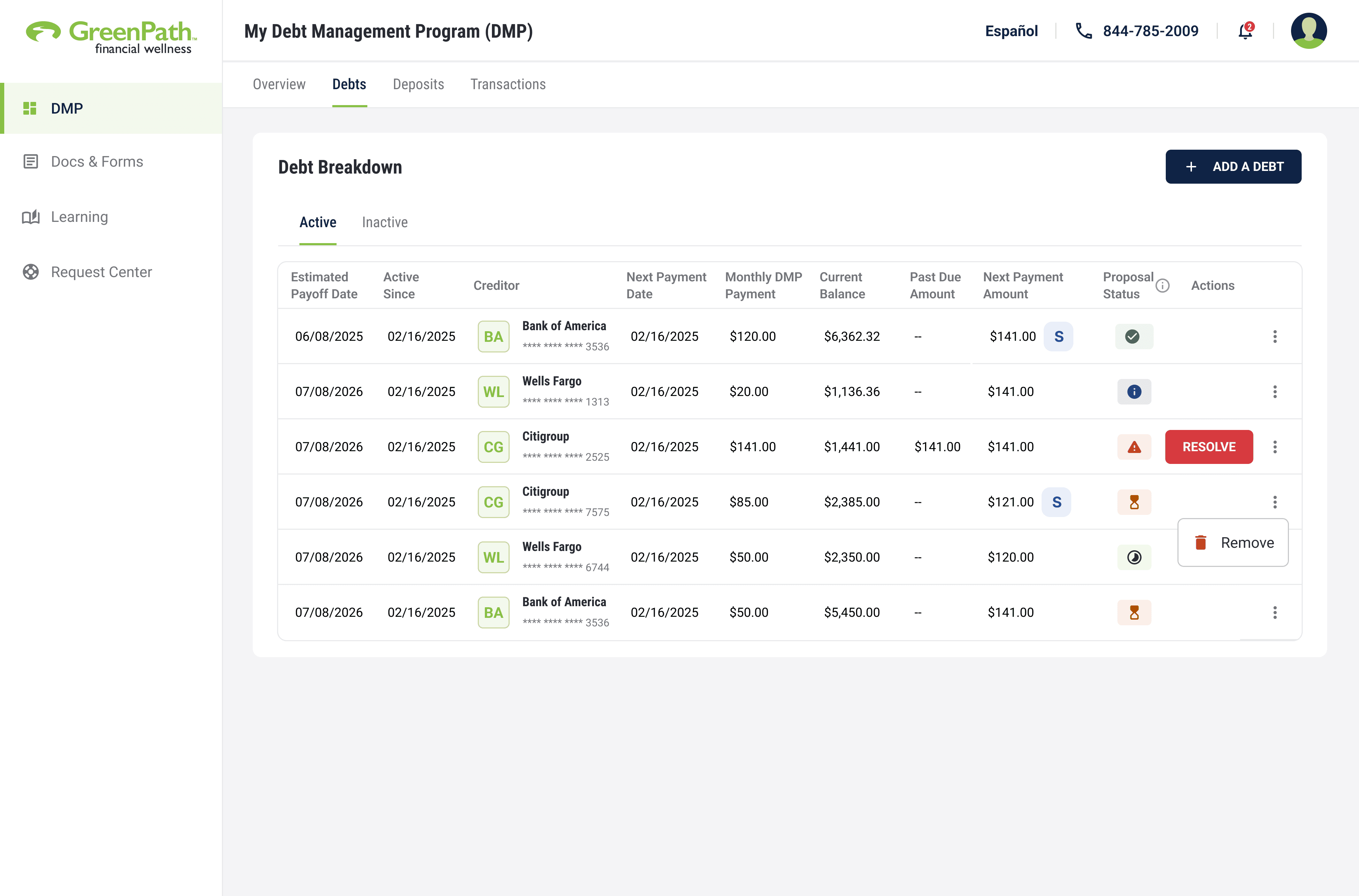Click blue info status icon for Wells Fargo 1313

pos(1134,392)
